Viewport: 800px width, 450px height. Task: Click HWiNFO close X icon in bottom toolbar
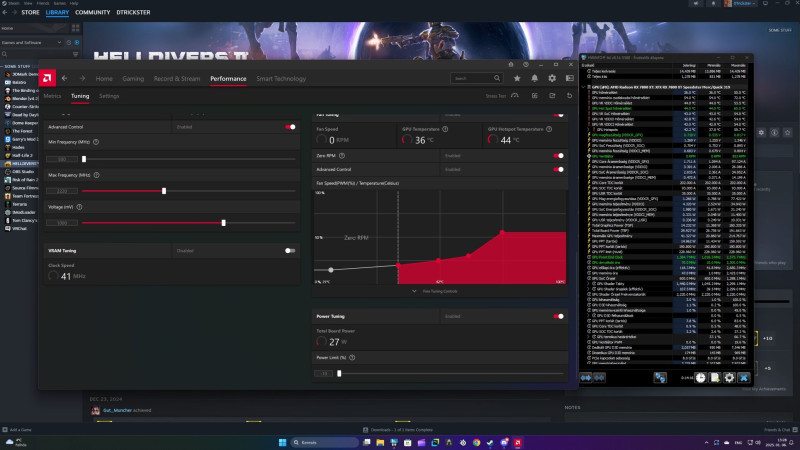(743, 378)
